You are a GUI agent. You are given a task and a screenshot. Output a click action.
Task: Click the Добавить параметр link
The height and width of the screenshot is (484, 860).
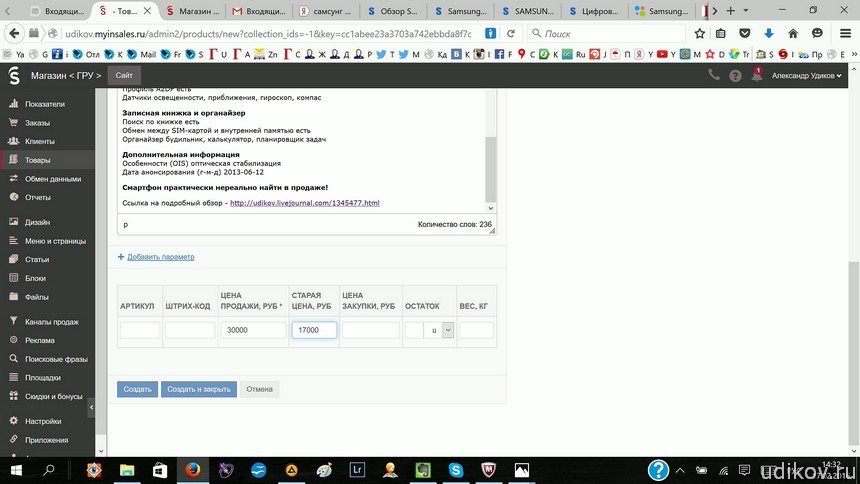coord(160,257)
